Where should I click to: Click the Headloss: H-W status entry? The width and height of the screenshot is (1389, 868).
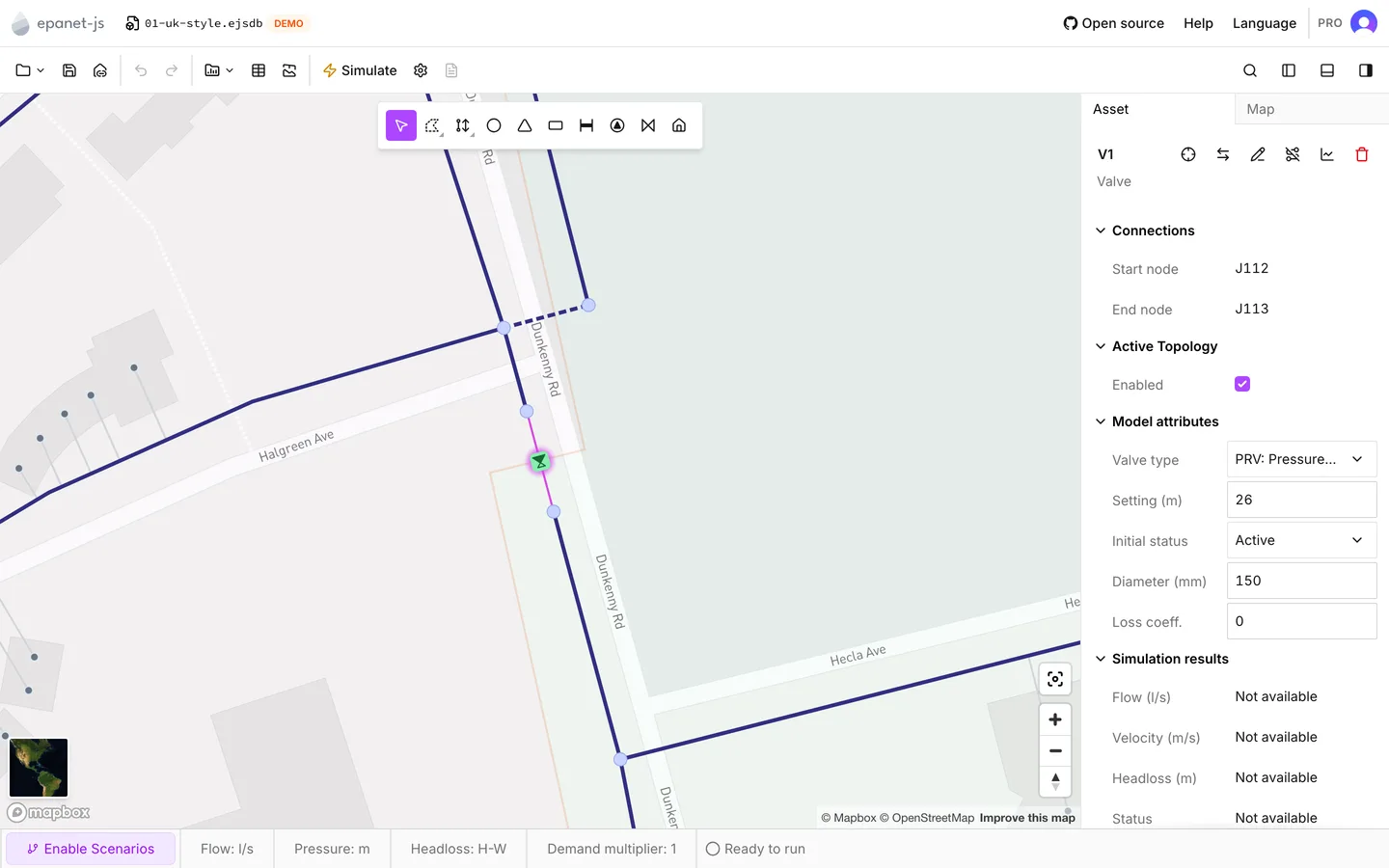458,849
